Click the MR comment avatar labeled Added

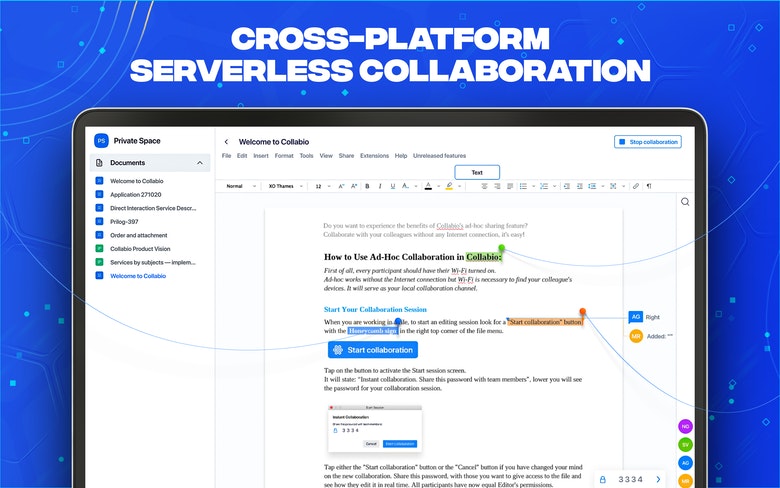click(636, 336)
